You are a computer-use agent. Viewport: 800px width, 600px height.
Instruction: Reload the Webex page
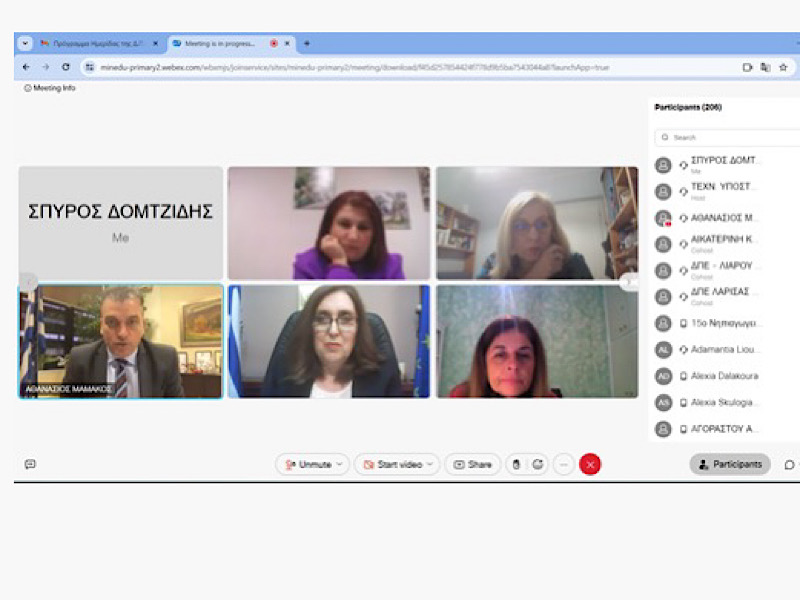[x=66, y=67]
